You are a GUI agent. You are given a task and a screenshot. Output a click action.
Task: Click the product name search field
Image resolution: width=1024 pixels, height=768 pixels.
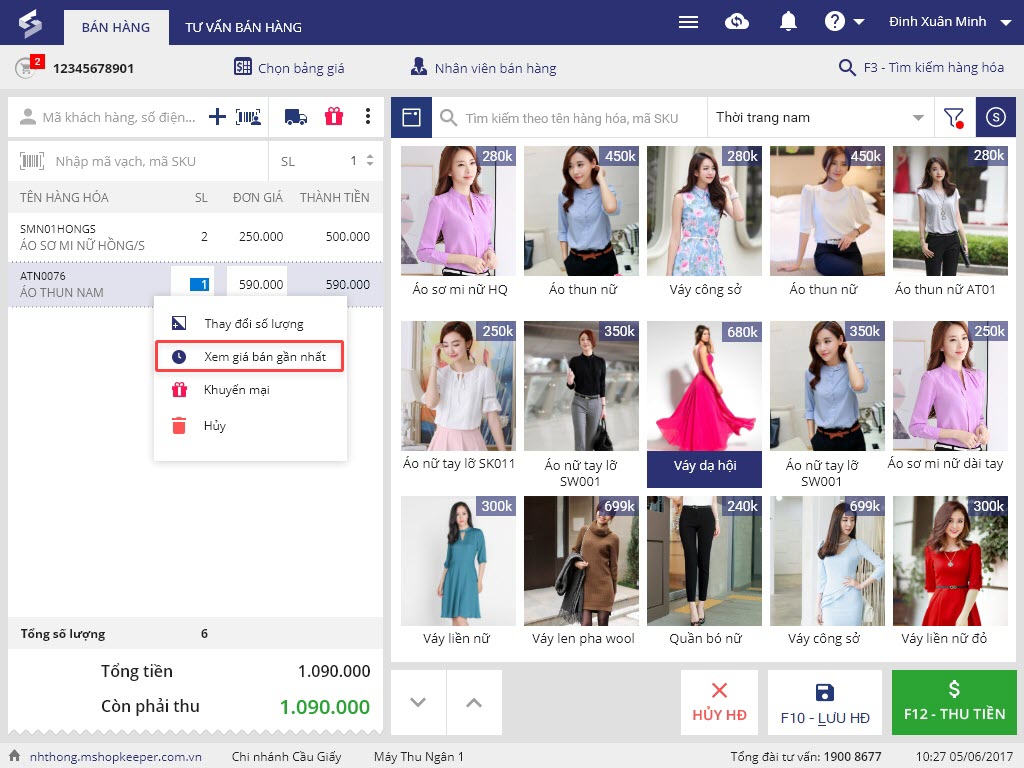(580, 118)
